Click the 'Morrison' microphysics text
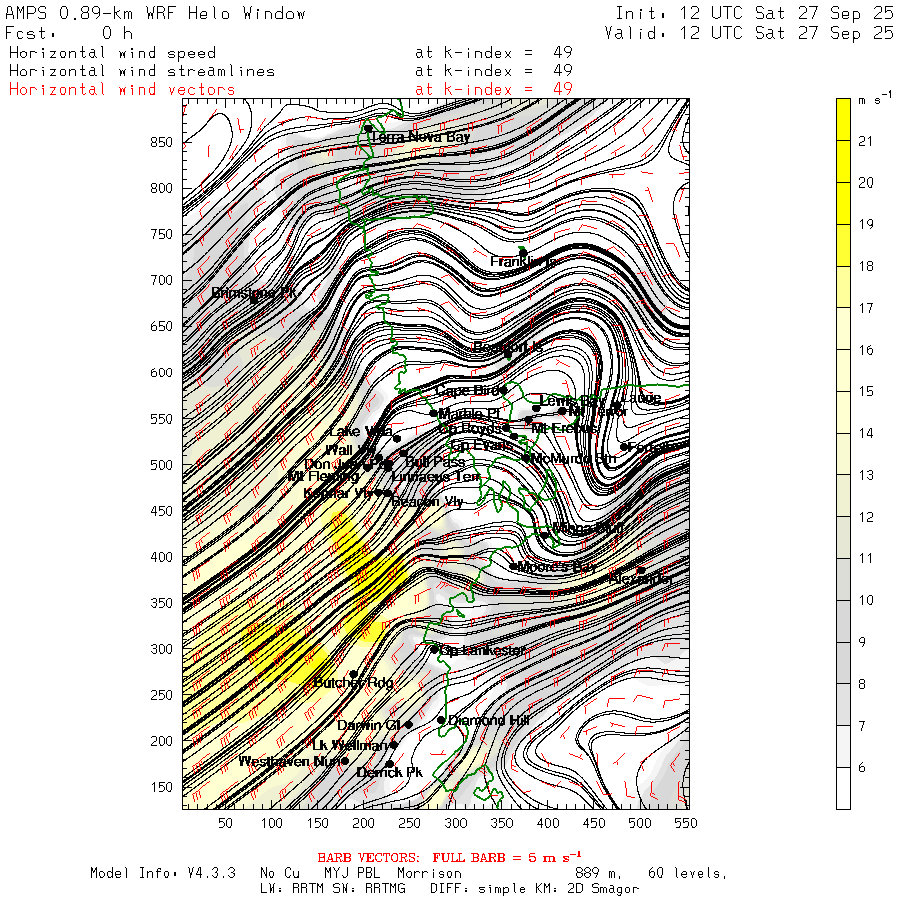Screen dimensions: 900x900 coord(429,874)
